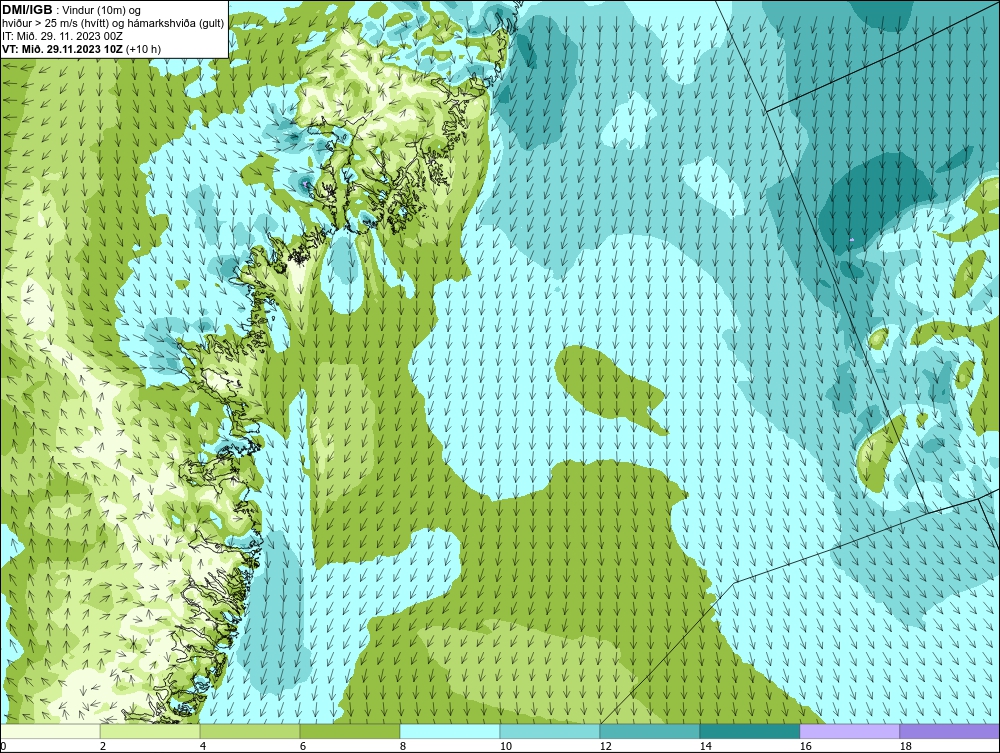This screenshot has width=1000, height=753.
Task: Click the legend swatch above 18 m/s
Action: coord(950,731)
